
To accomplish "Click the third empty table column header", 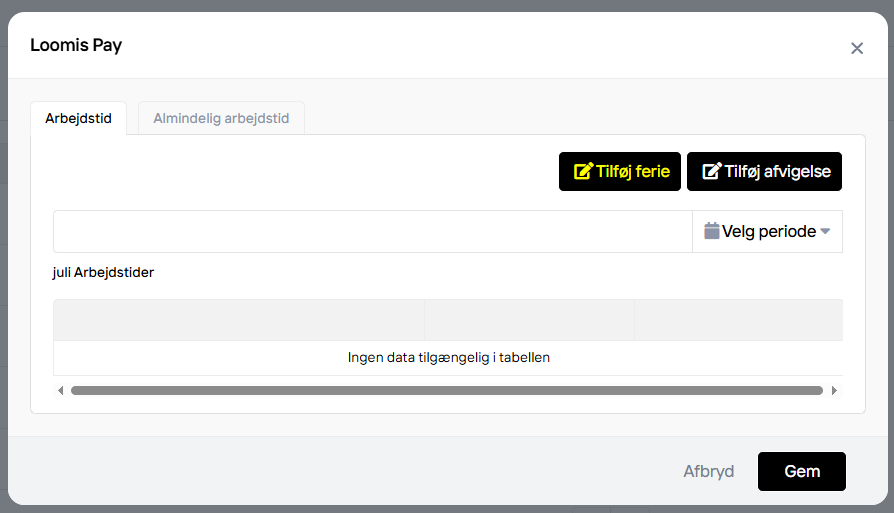I will 737,320.
